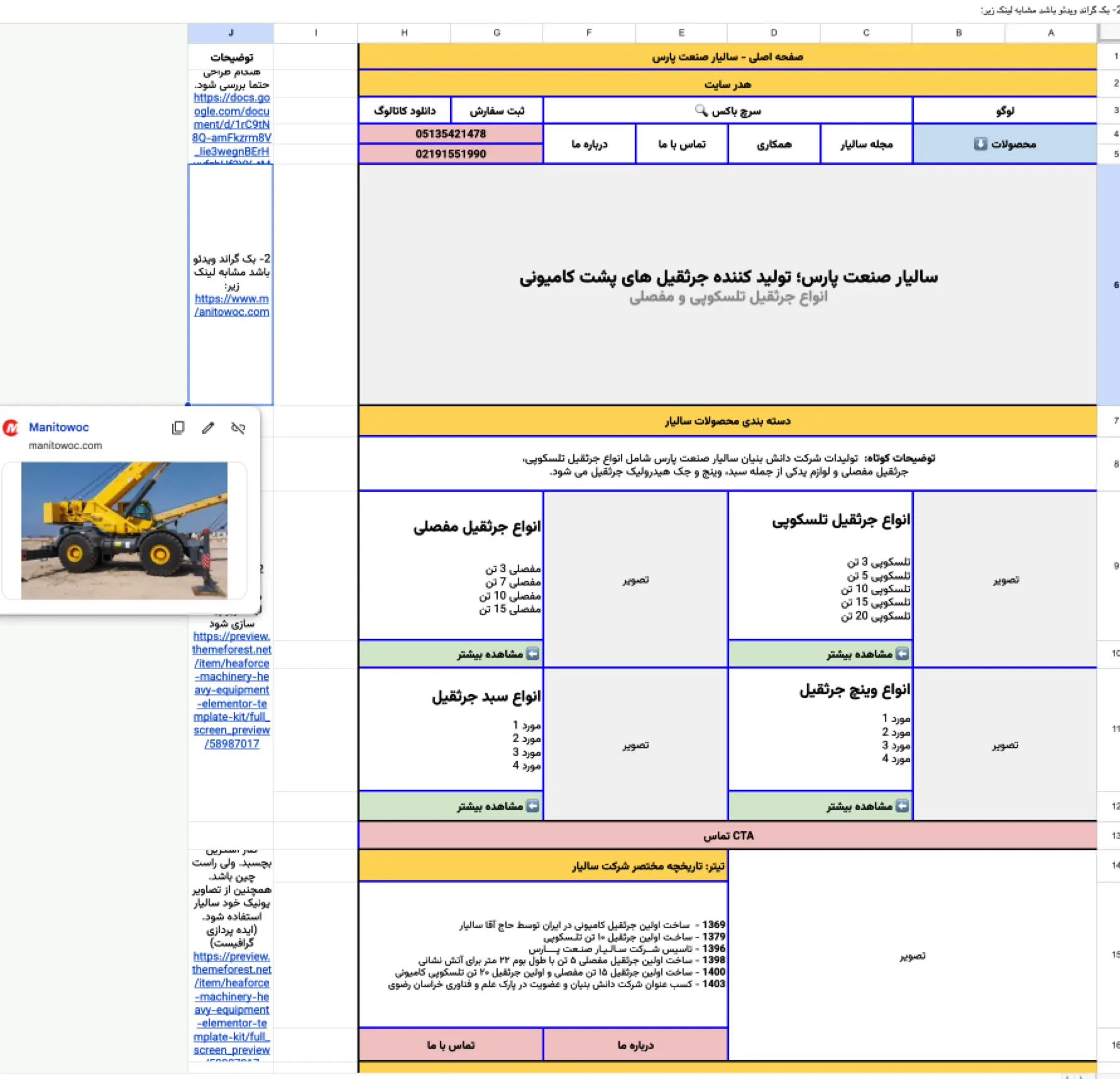Click arrow icon in مشاهده بیشتر under تلسکوپی

[x=903, y=654]
